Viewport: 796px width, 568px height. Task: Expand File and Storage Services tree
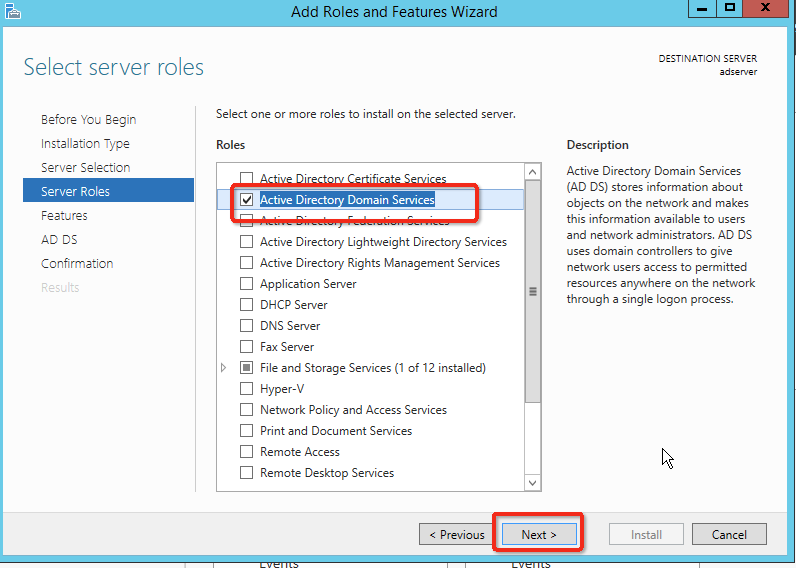pyautogui.click(x=224, y=368)
